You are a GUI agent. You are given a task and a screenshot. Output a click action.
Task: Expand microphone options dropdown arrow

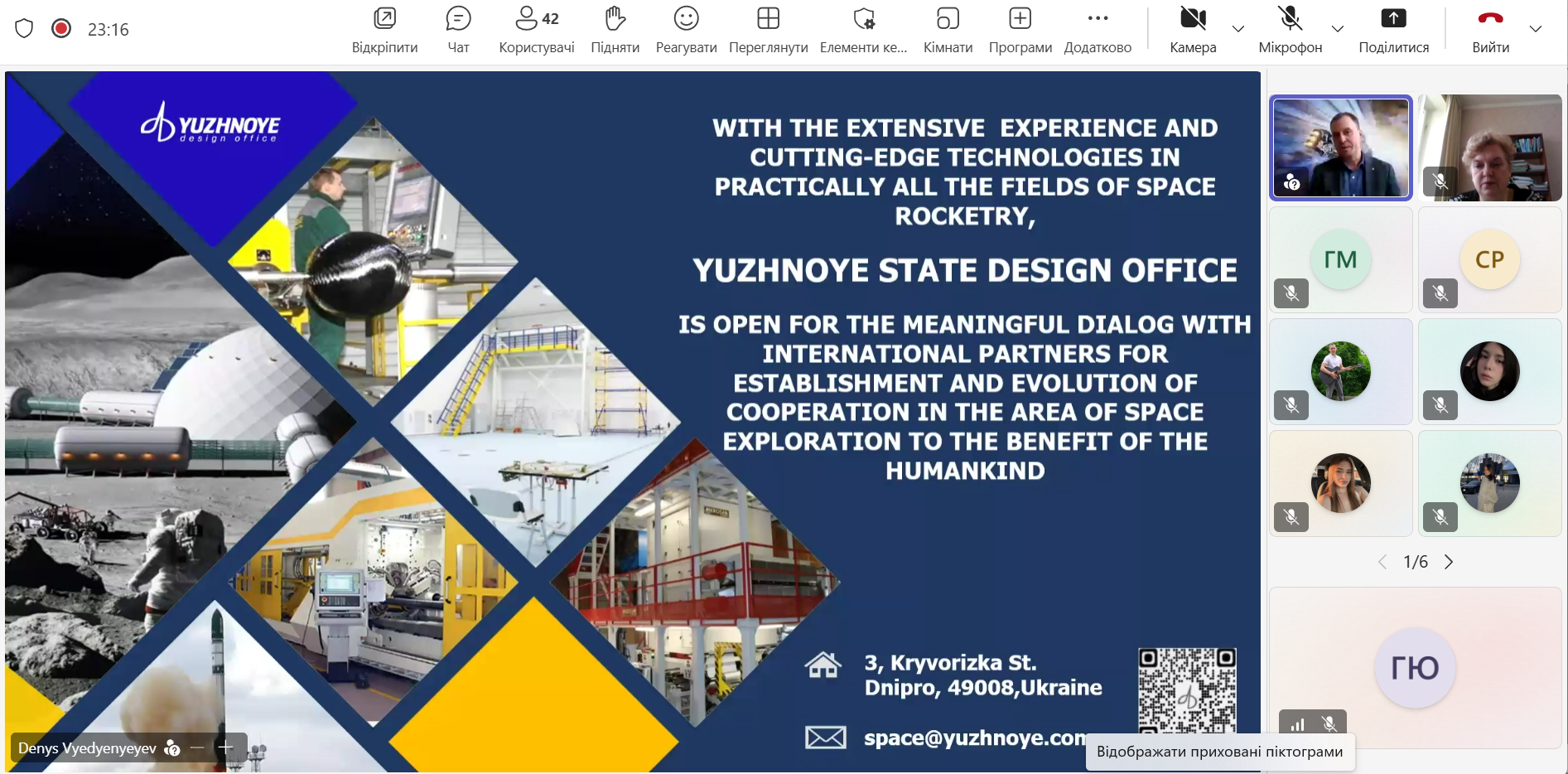pyautogui.click(x=1338, y=29)
